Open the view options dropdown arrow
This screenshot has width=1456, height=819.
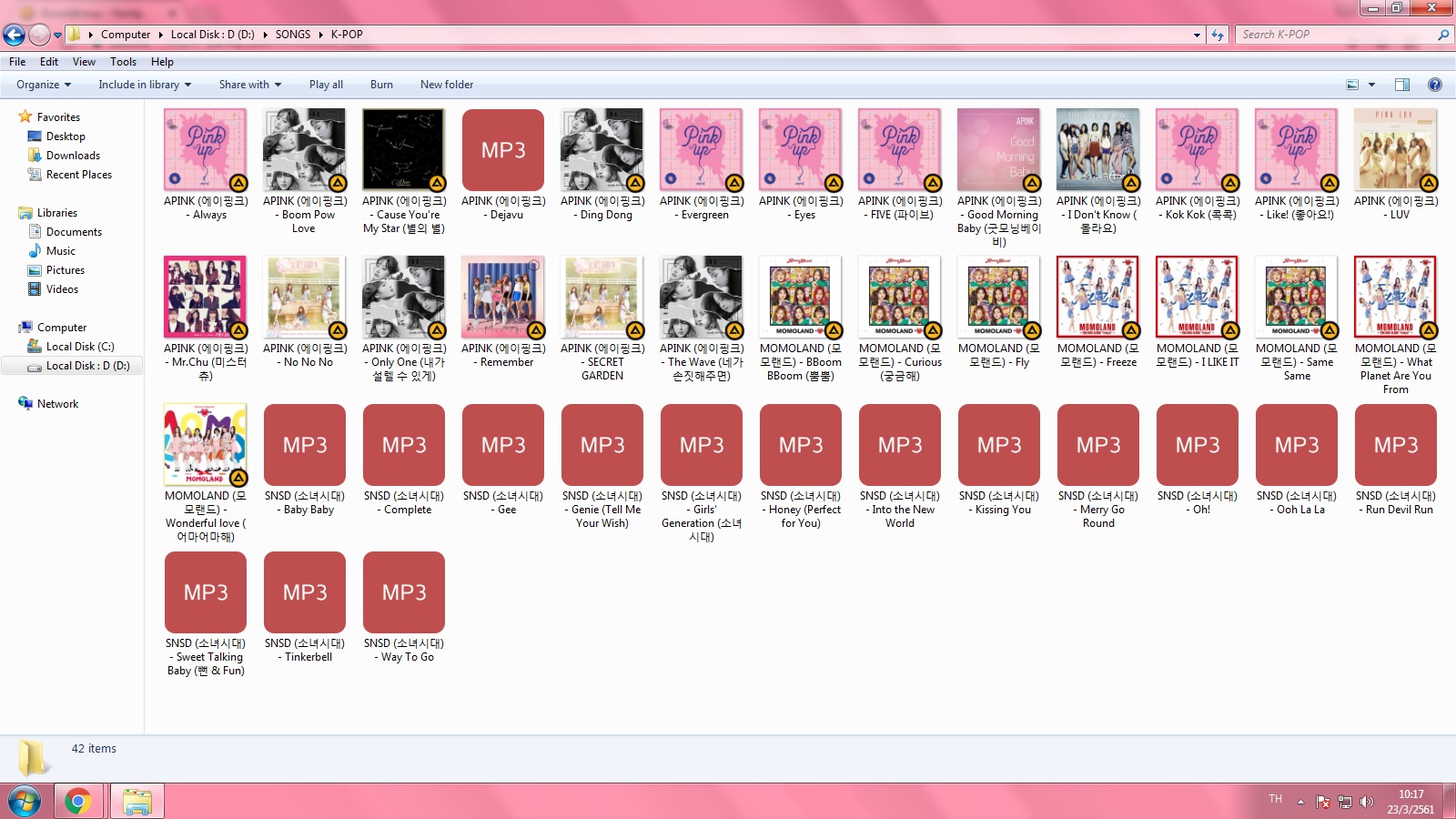click(x=1371, y=85)
